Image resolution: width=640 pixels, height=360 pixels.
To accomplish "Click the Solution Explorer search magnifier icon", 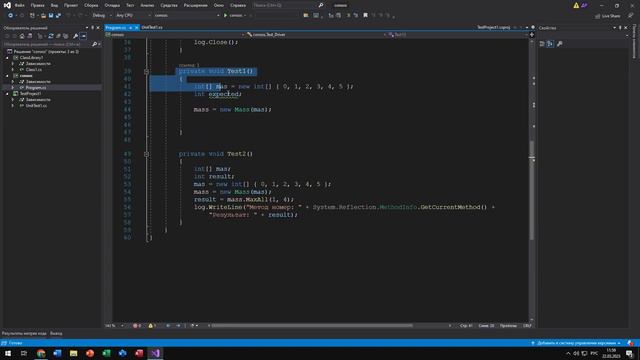I will pos(95,44).
